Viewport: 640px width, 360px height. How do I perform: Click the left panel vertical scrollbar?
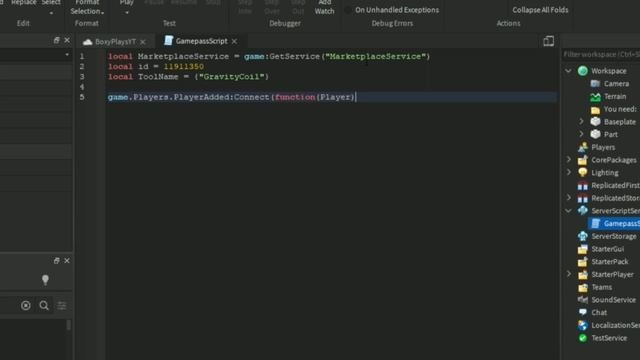[x=69, y=325]
